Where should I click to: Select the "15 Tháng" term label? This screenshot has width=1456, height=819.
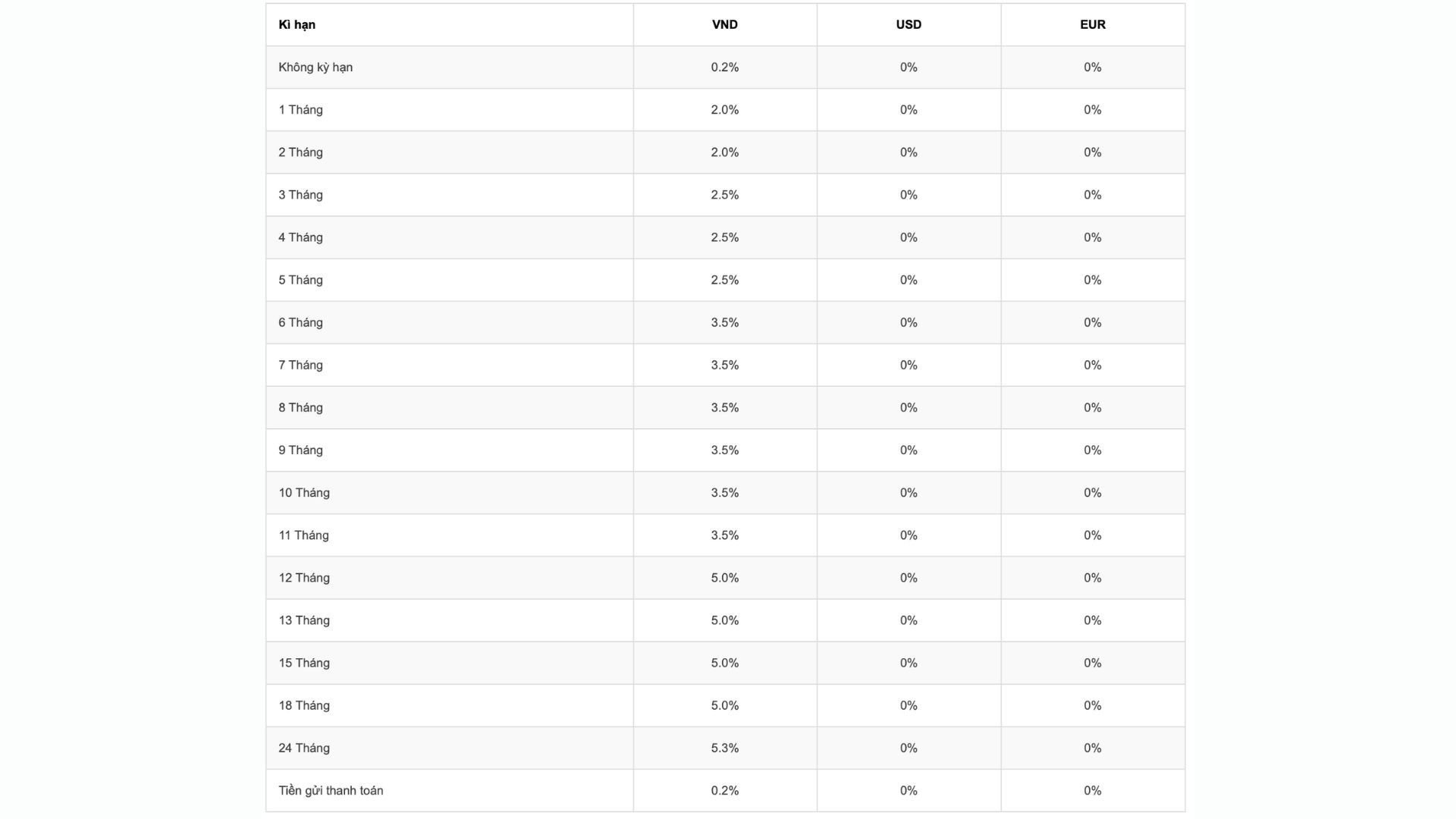coord(303,663)
